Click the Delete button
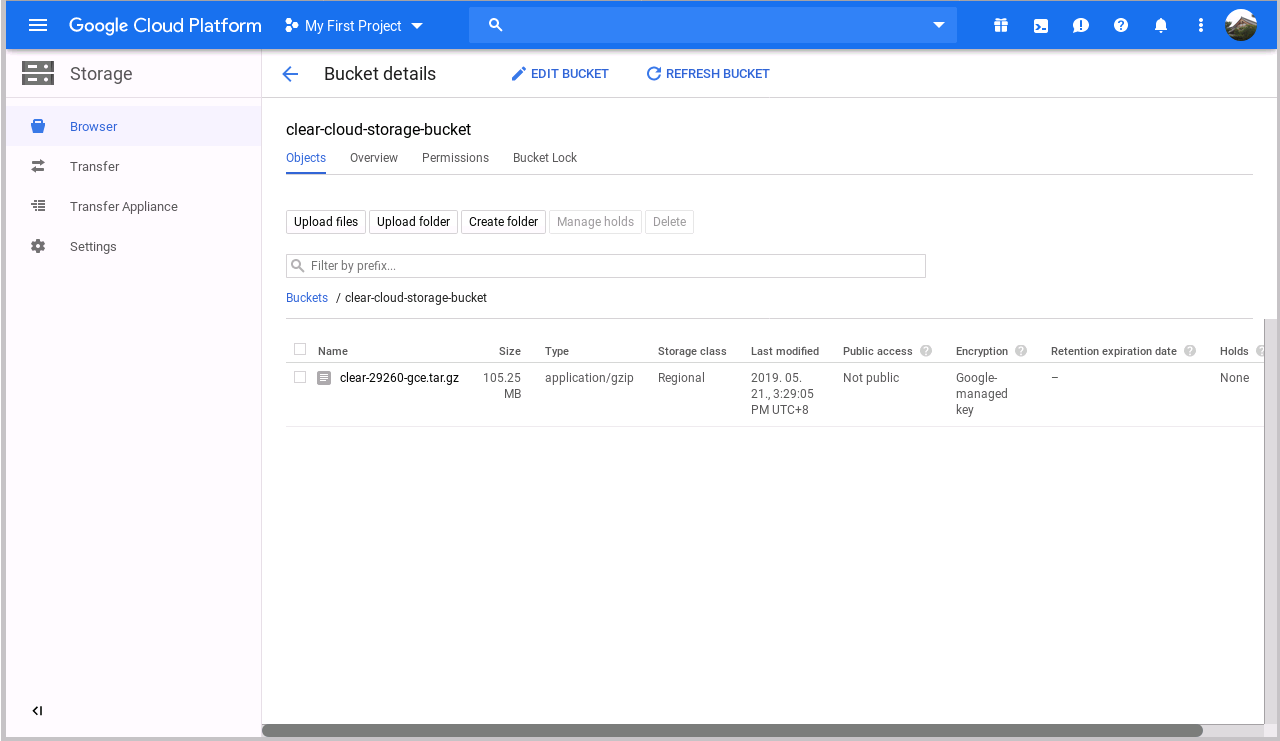The image size is (1280, 741). click(670, 222)
